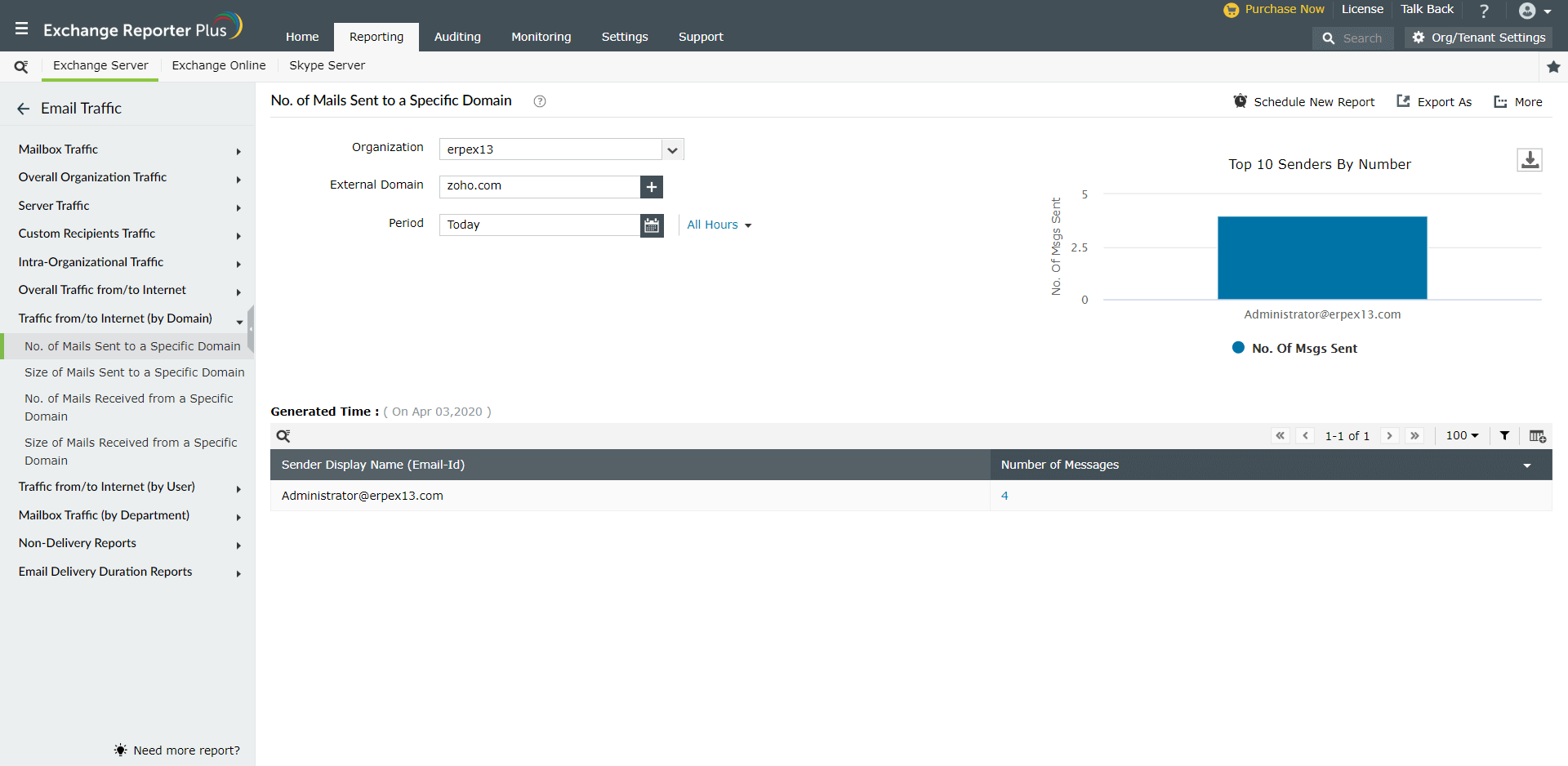
Task: Expand Server Traffic section
Action: tap(238, 207)
